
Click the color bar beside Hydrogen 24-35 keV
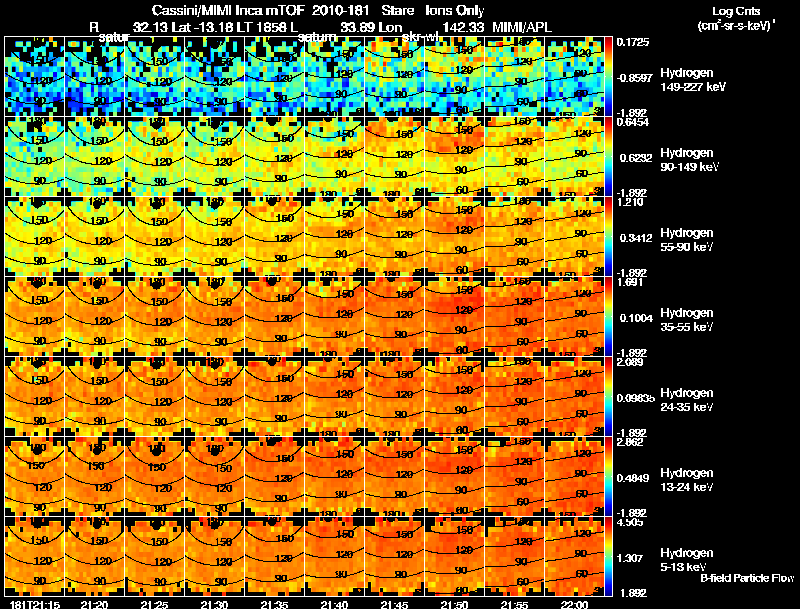[608, 397]
